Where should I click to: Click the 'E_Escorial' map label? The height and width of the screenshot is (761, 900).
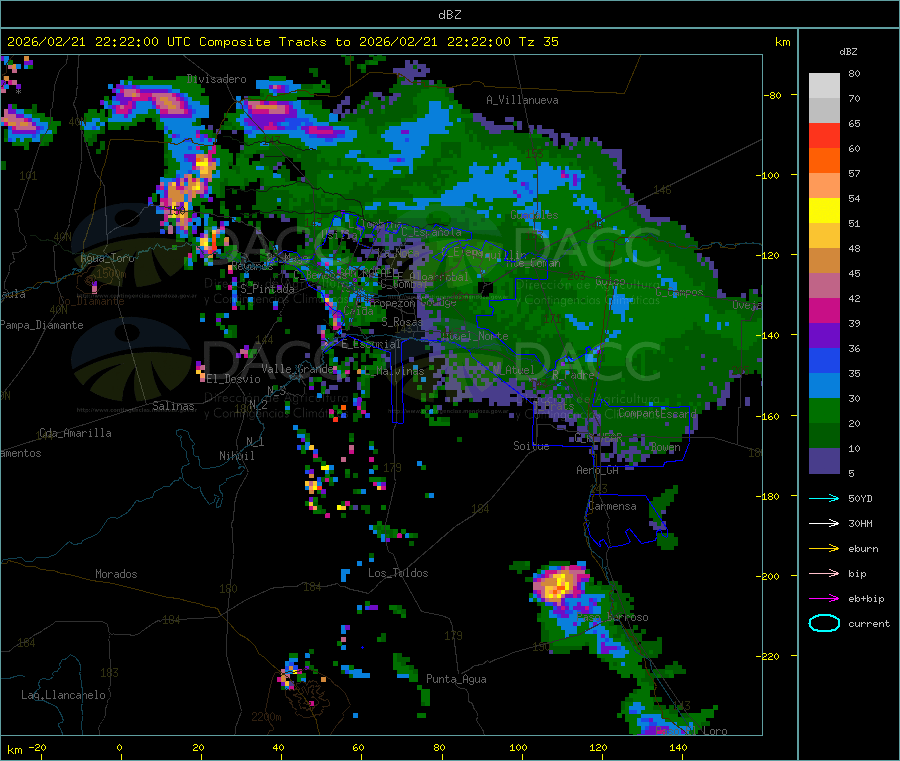point(371,344)
